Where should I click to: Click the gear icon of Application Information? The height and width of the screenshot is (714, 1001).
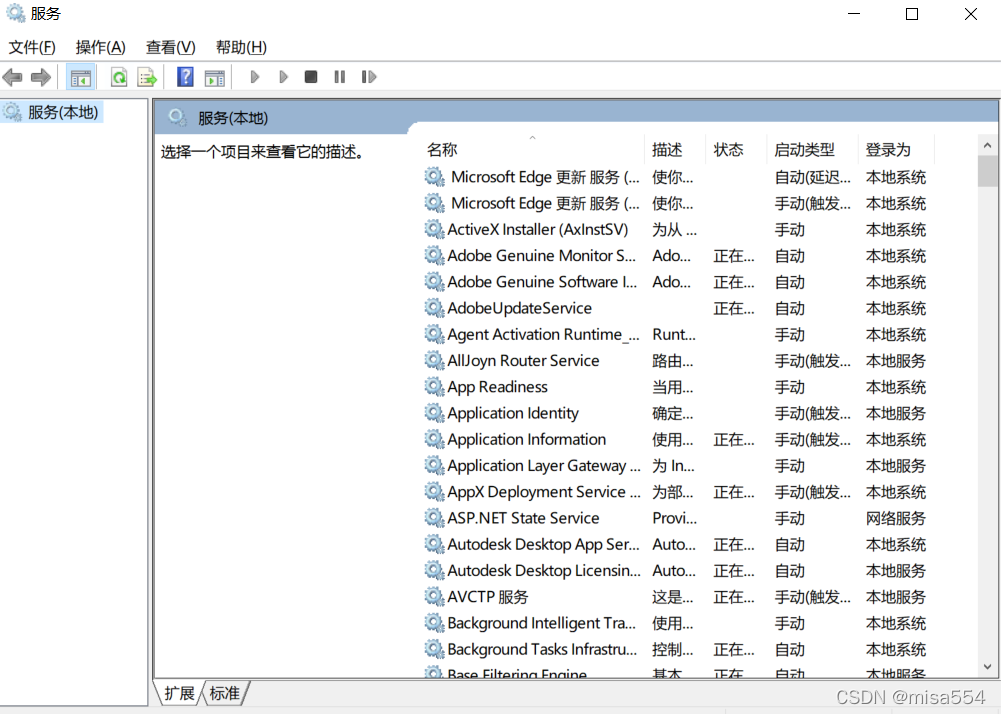[x=434, y=439]
